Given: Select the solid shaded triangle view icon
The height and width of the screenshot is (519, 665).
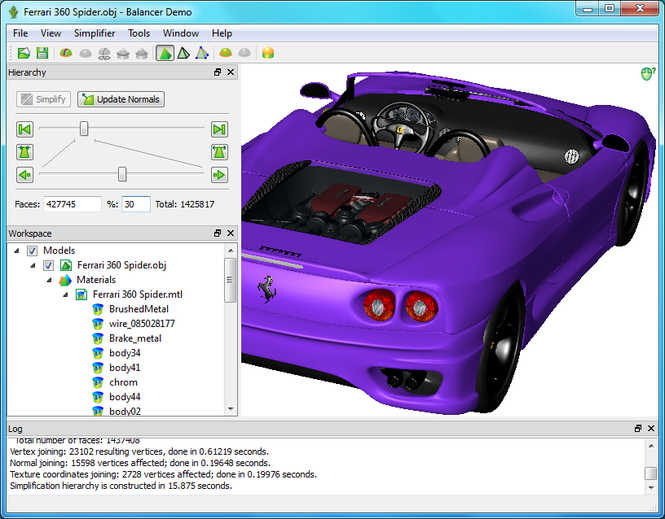Looking at the screenshot, I should click(165, 53).
